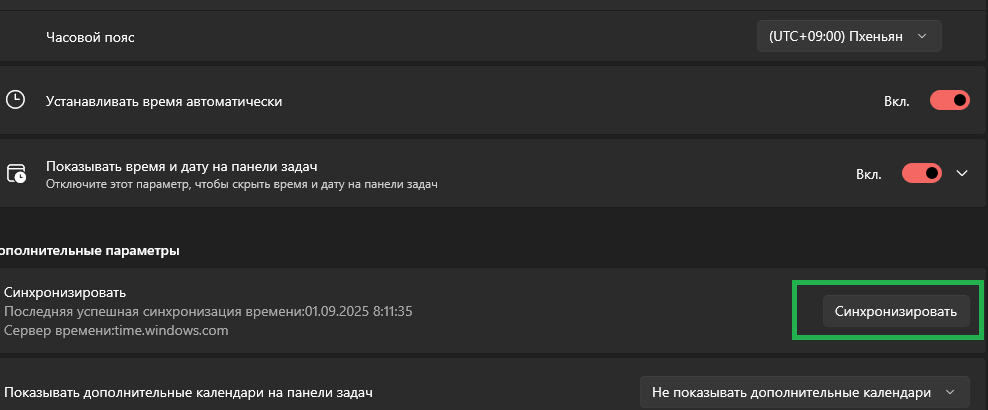The image size is (988, 410).
Task: Click the 'Отключите этот параметр' description text
Action: [242, 185]
